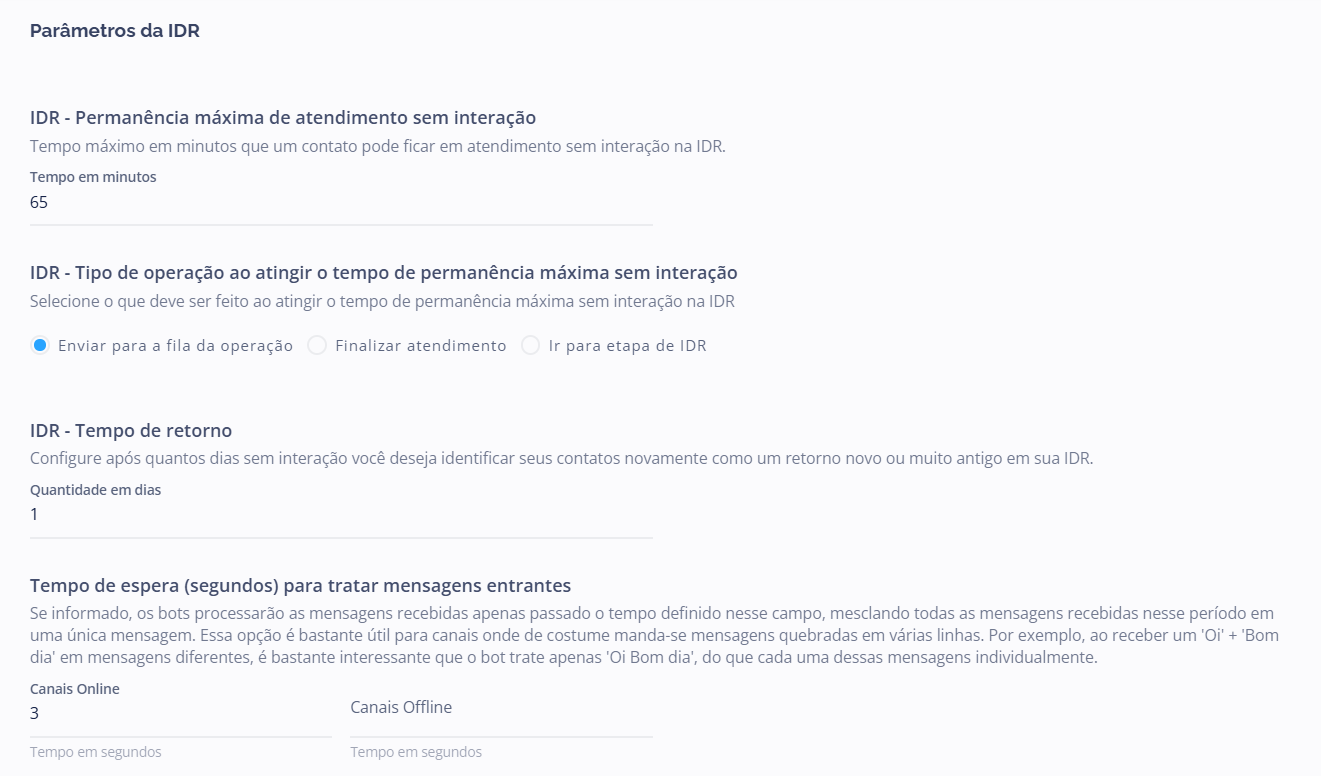Click the 'Finalizar atendimento' label text

tap(421, 346)
